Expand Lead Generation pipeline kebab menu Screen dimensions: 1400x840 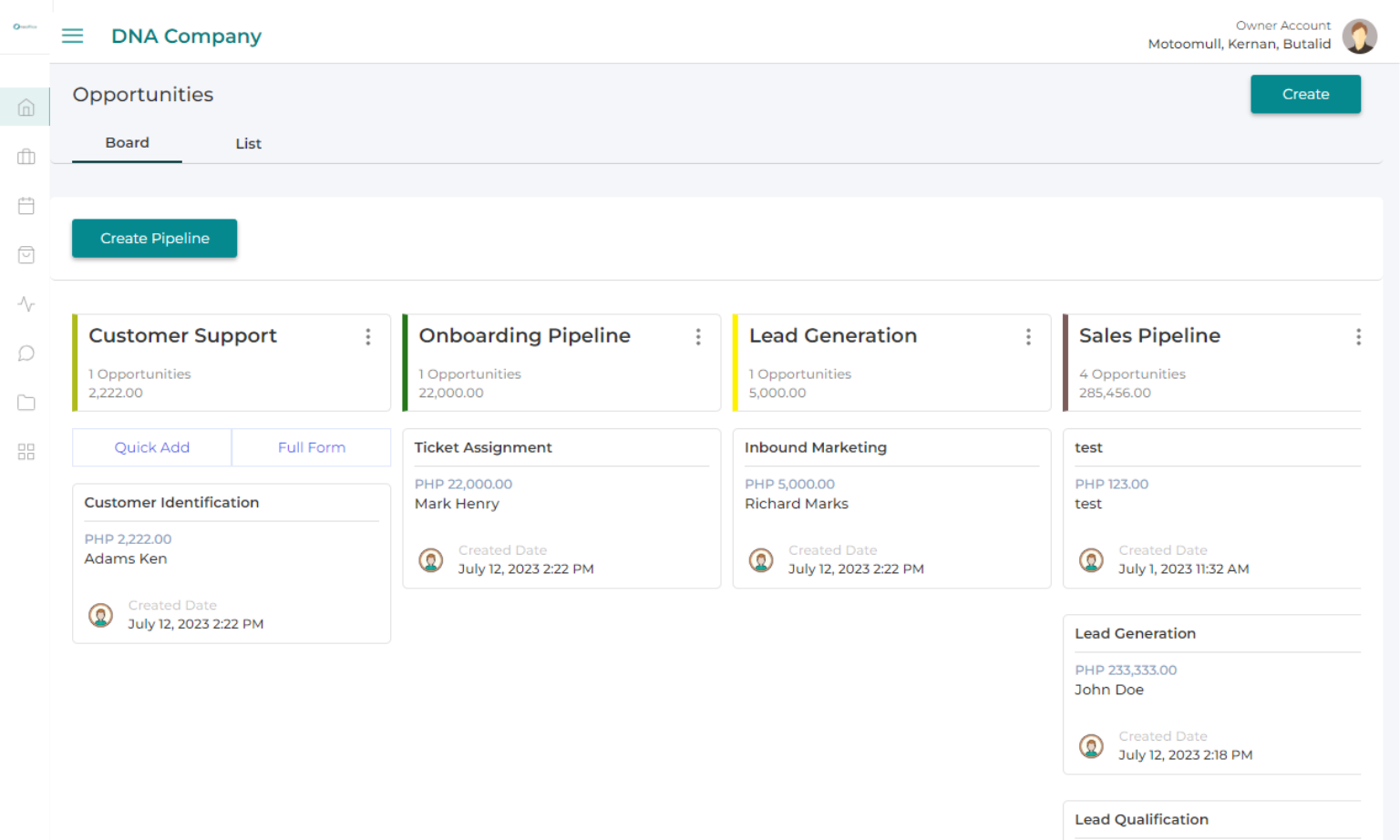tap(1028, 337)
